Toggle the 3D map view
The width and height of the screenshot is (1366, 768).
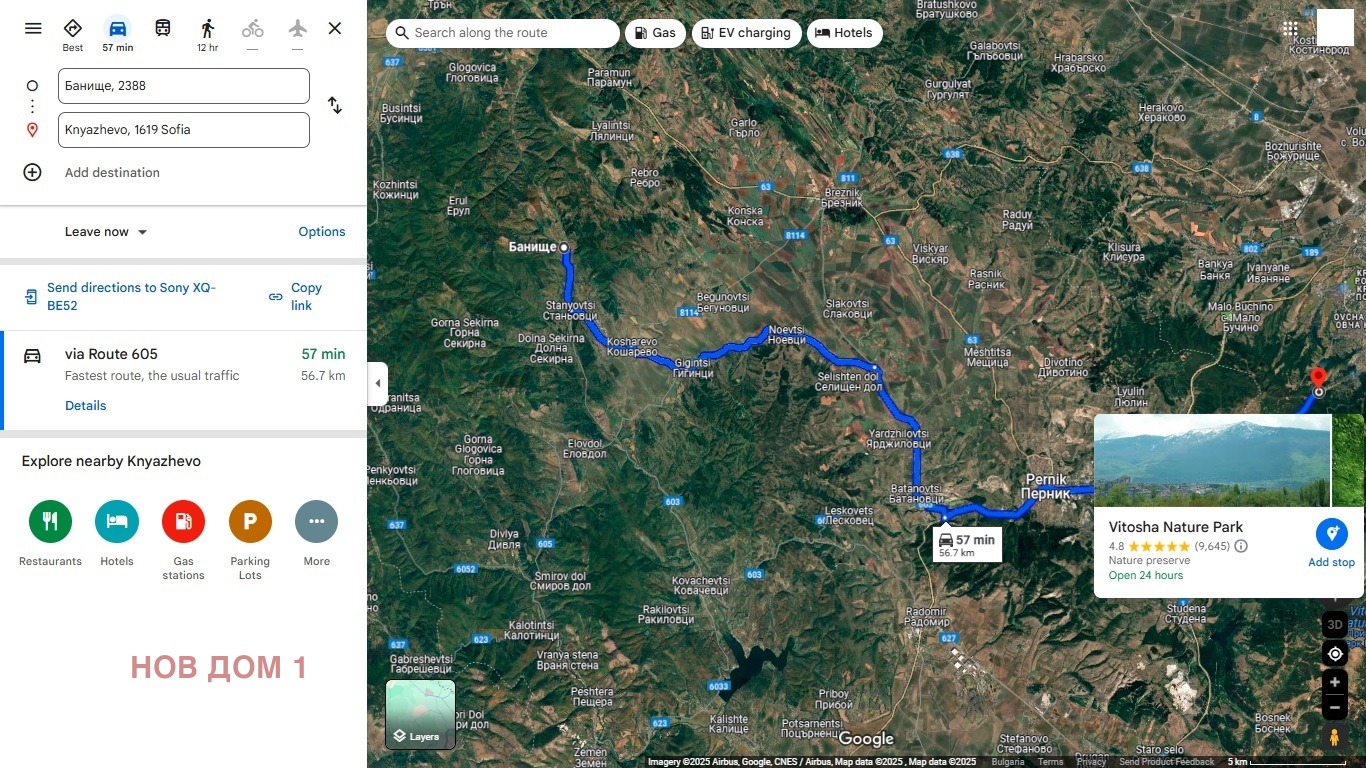1334,625
